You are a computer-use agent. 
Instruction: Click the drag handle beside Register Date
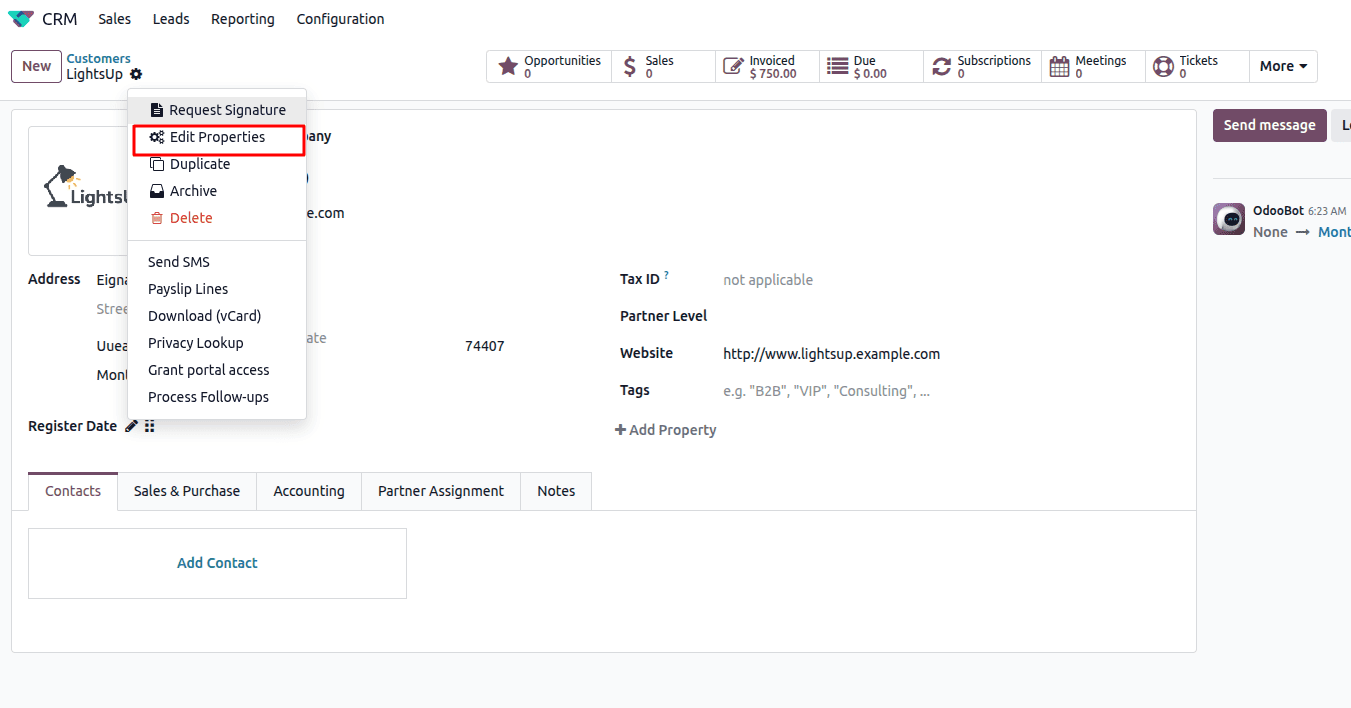point(150,427)
